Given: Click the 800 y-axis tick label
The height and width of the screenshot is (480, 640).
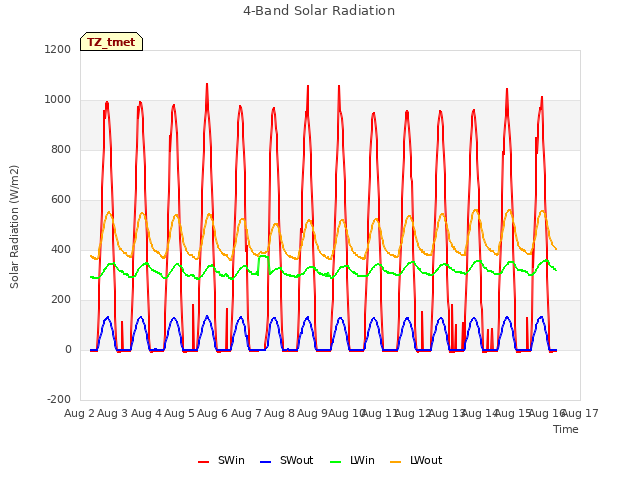Looking at the screenshot, I should (x=61, y=149).
